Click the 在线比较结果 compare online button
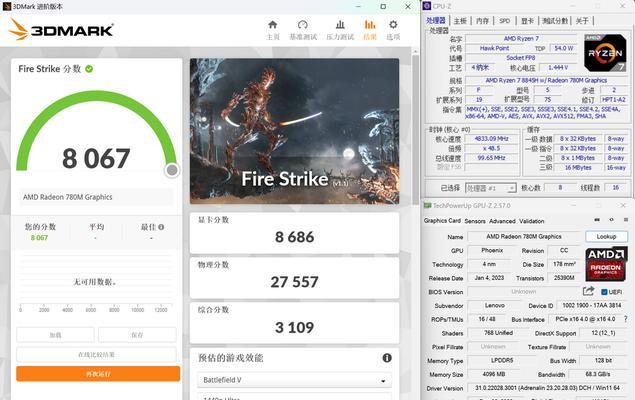This screenshot has width=635, height=400. 96,354
